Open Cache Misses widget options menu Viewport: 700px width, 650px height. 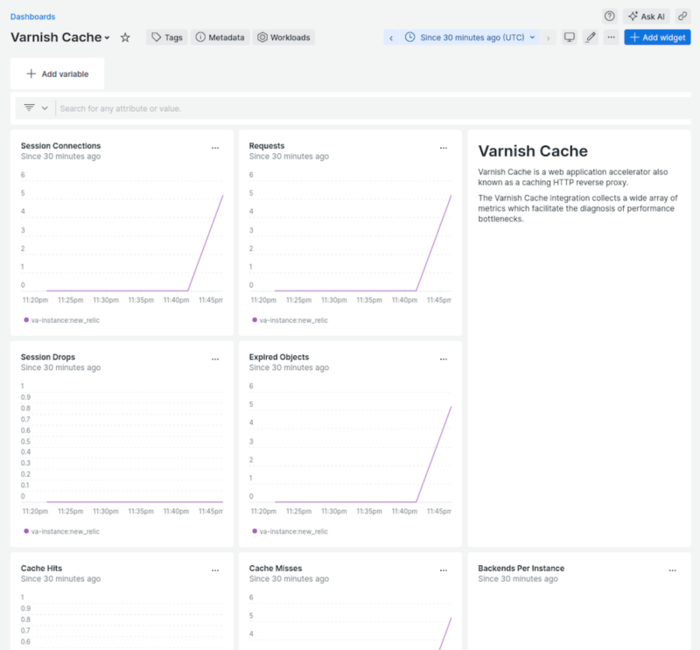443,570
